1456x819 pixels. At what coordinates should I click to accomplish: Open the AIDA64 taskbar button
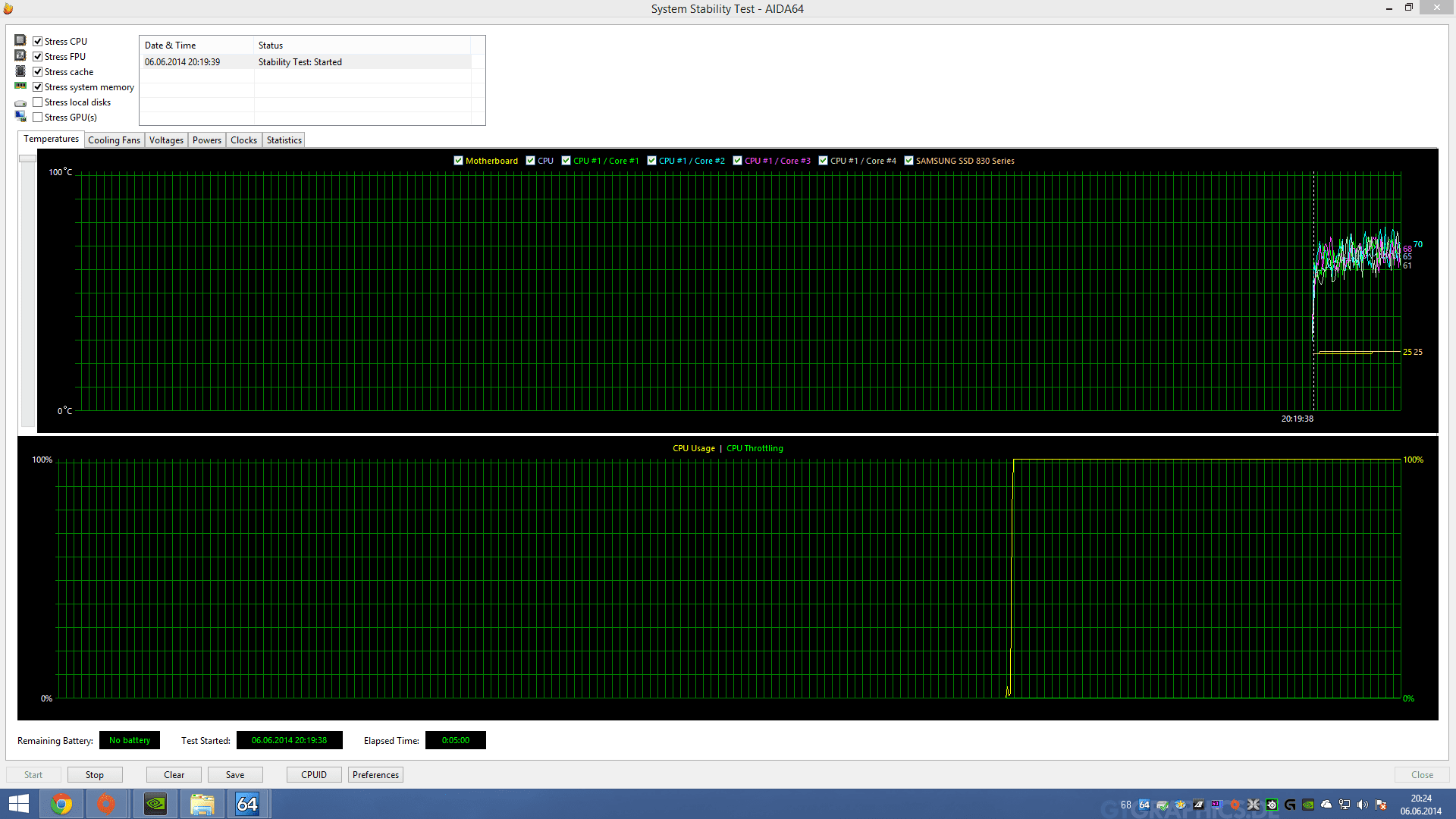point(247,804)
